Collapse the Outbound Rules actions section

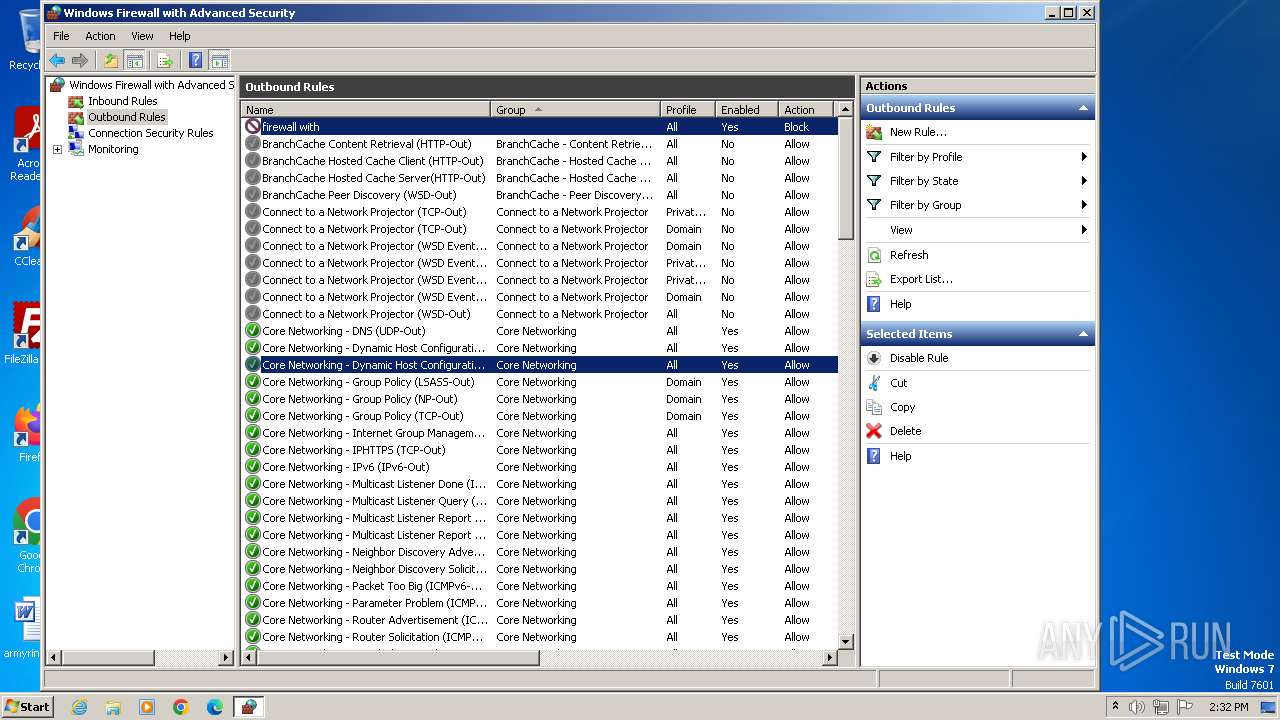click(1082, 108)
